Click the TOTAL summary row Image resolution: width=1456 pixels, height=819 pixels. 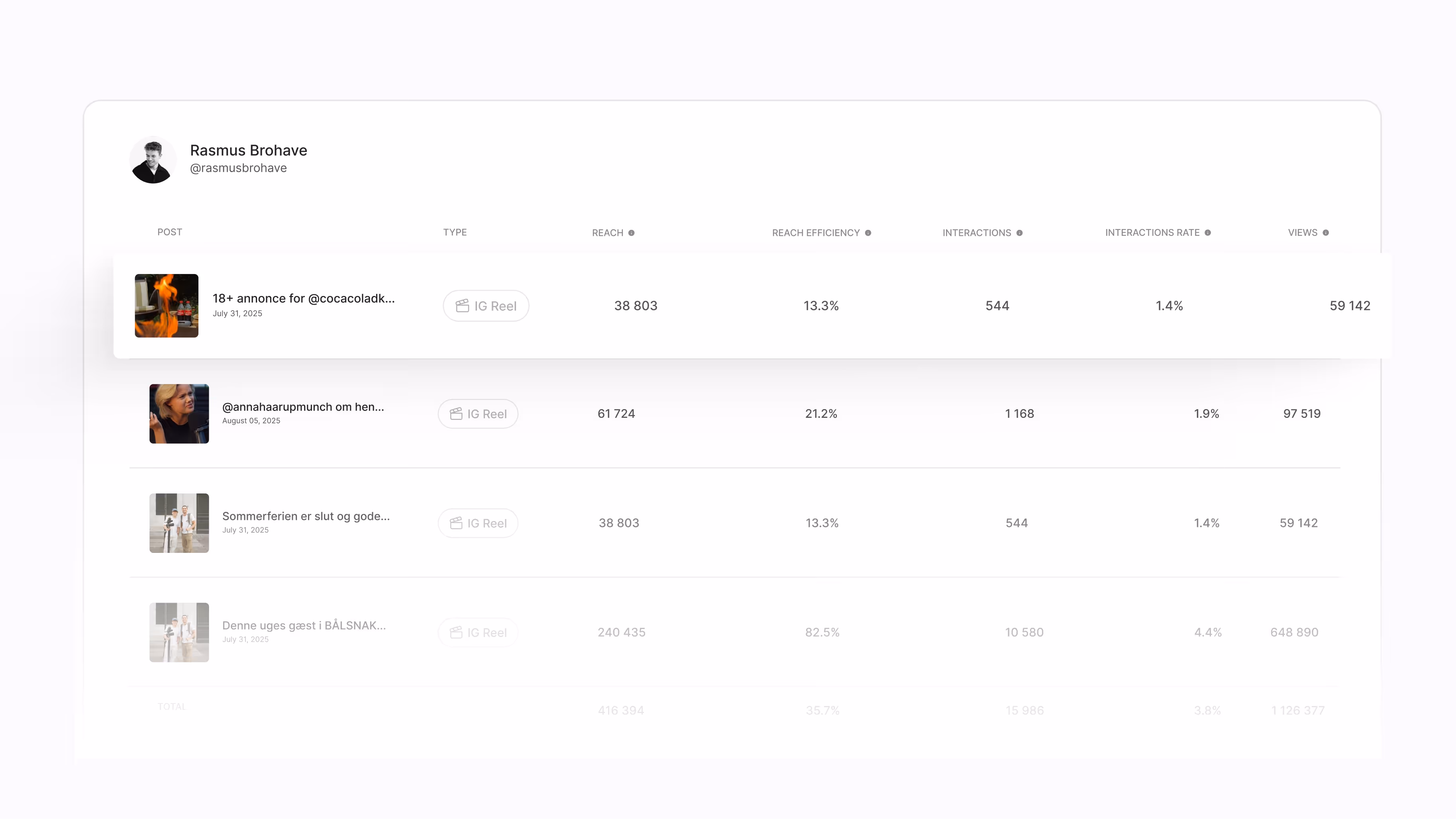171,707
